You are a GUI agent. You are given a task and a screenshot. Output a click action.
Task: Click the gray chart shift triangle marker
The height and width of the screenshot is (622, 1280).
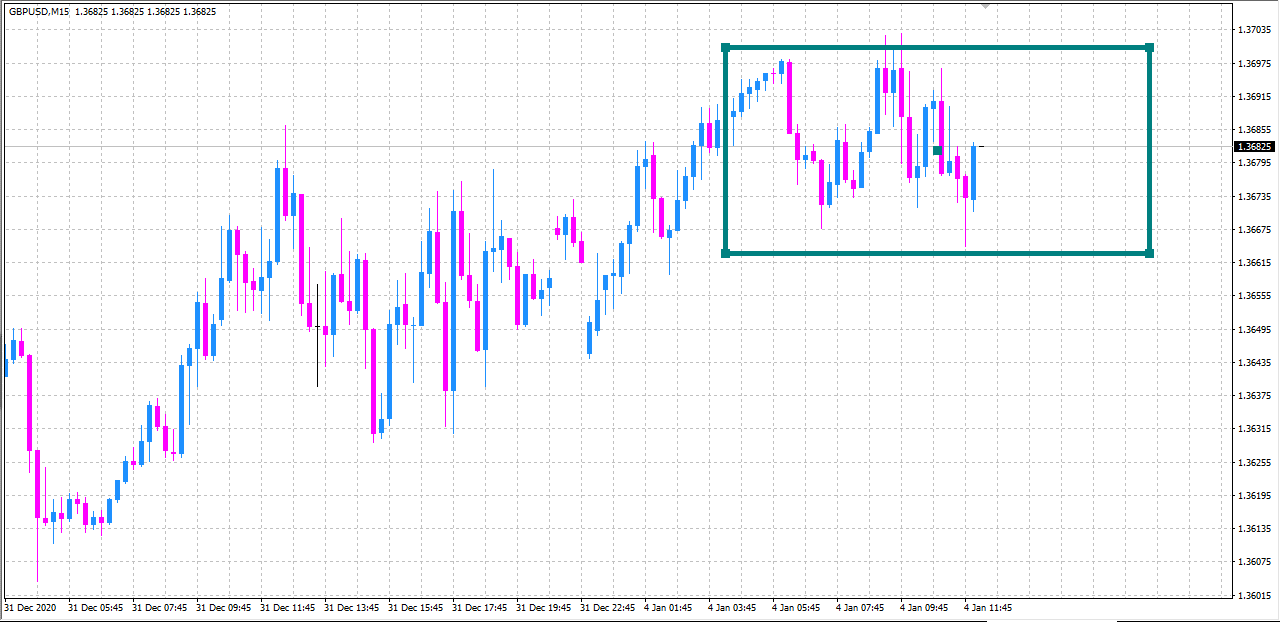(987, 6)
